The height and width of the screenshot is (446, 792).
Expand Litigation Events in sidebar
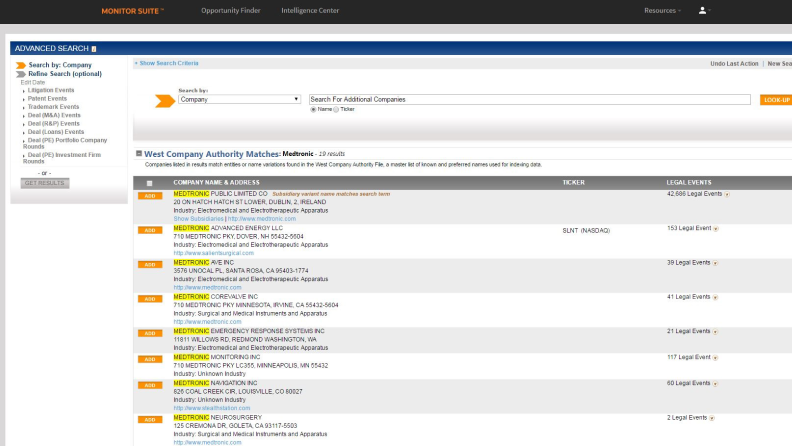tap(51, 90)
